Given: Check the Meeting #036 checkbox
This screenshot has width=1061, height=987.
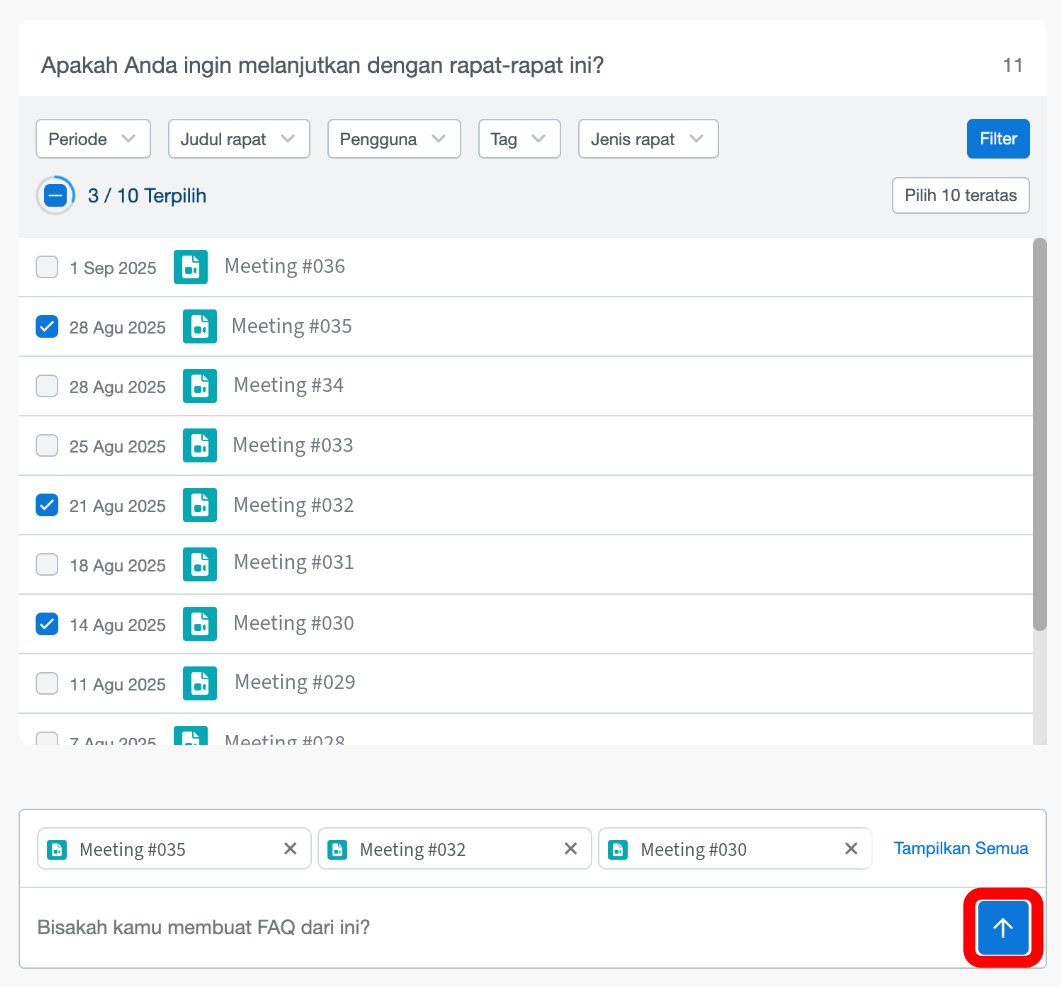Looking at the screenshot, I should (x=47, y=267).
